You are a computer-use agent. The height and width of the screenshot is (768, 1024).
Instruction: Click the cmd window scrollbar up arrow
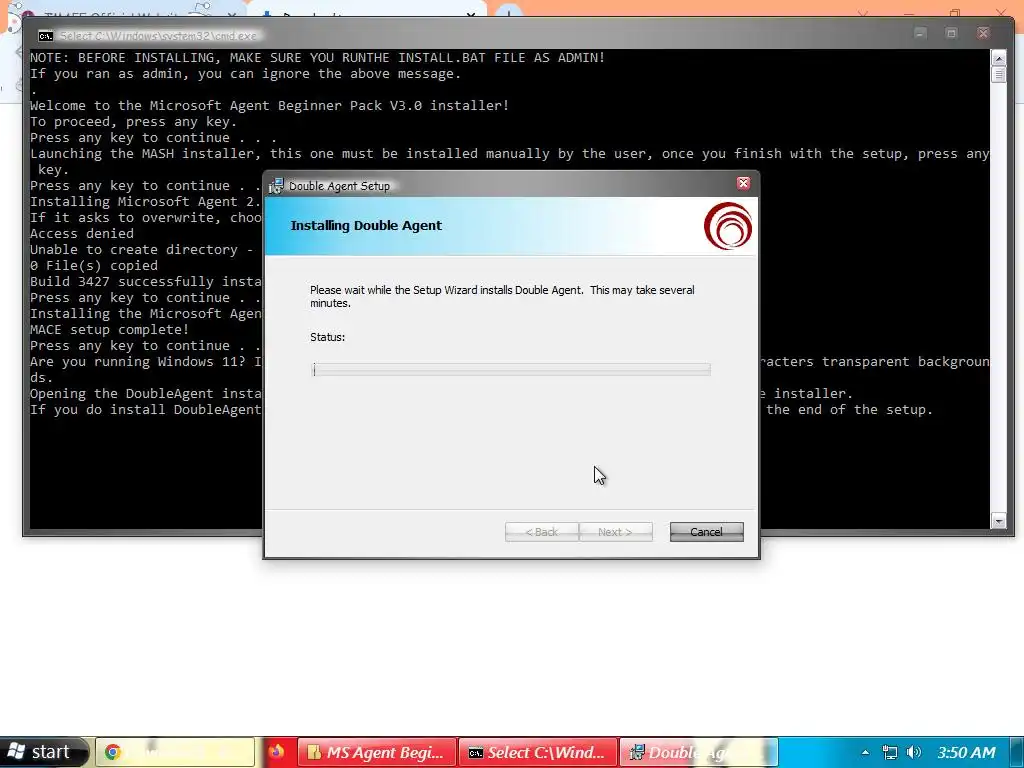pyautogui.click(x=999, y=58)
